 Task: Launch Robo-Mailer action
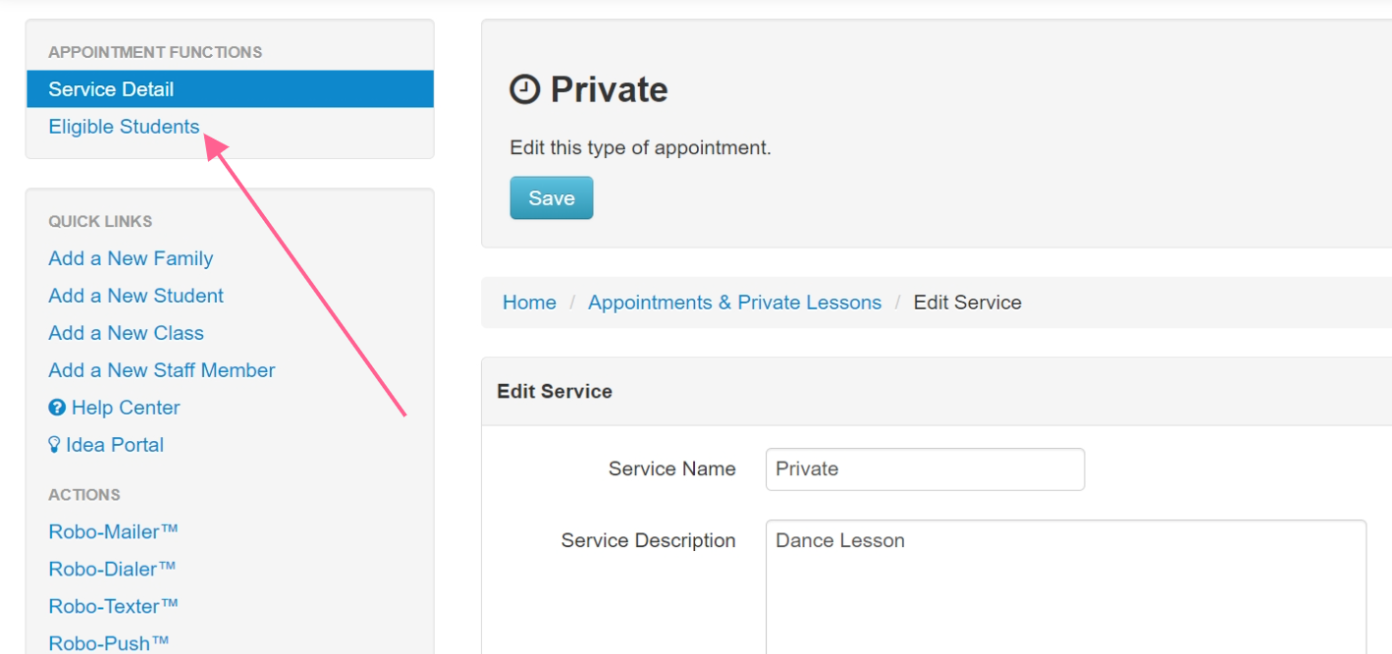(x=114, y=532)
